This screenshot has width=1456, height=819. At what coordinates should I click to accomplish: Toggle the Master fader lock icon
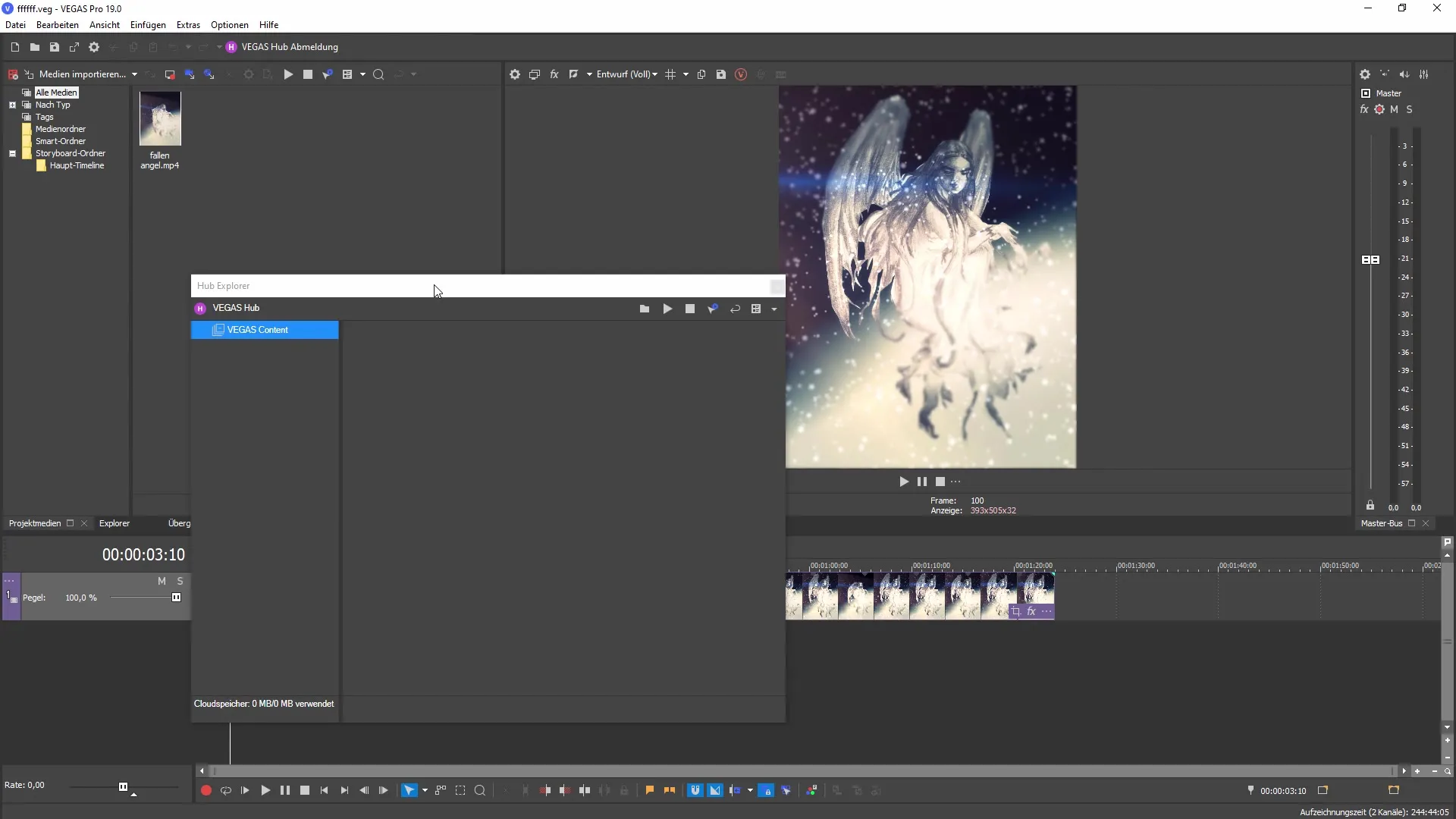(x=1370, y=505)
